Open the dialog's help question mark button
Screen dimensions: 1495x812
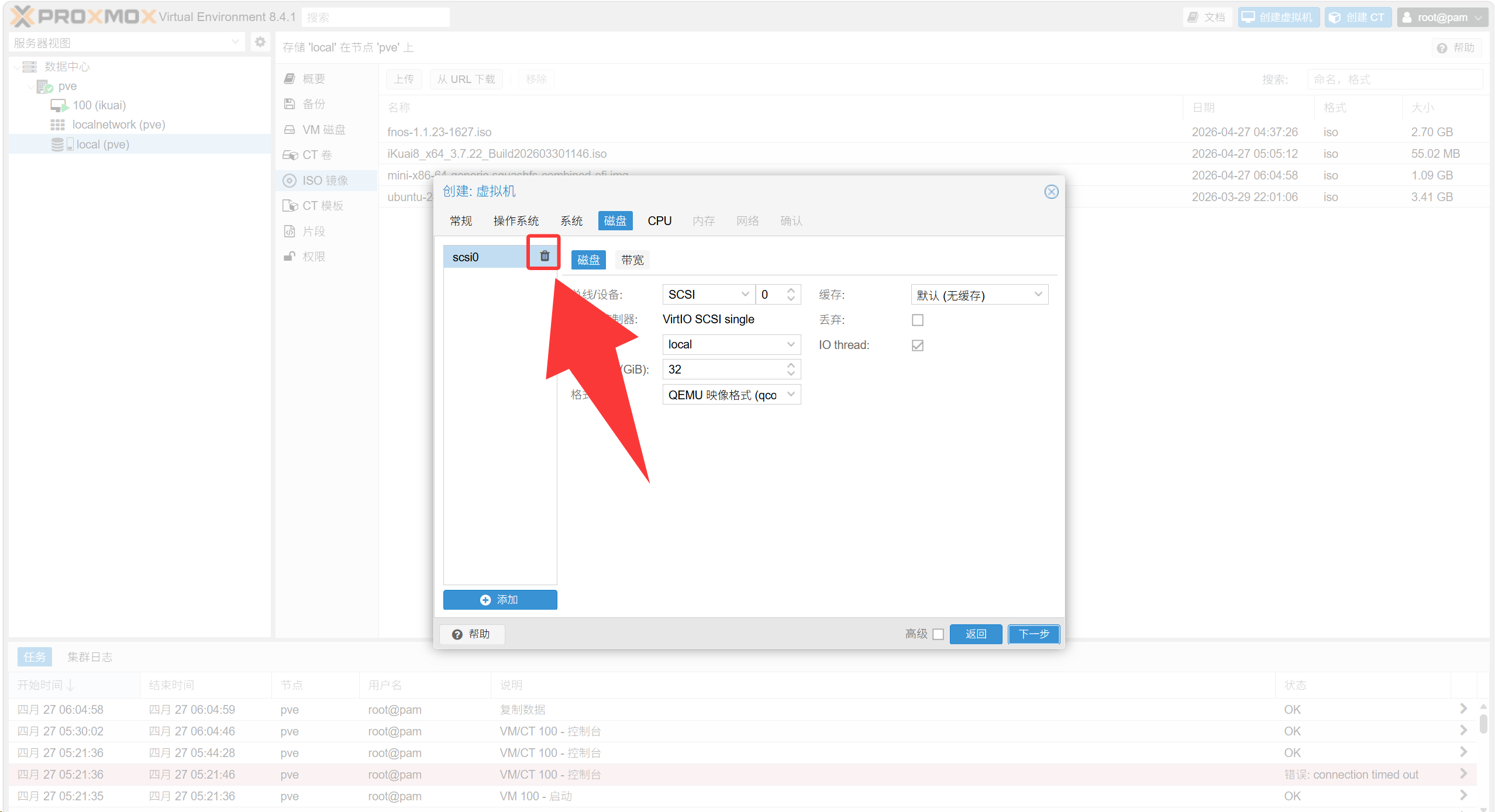[471, 634]
